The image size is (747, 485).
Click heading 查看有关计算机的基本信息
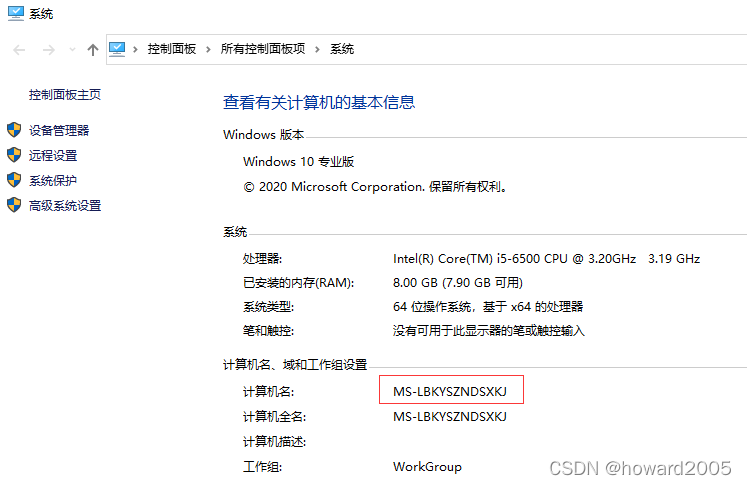[319, 102]
